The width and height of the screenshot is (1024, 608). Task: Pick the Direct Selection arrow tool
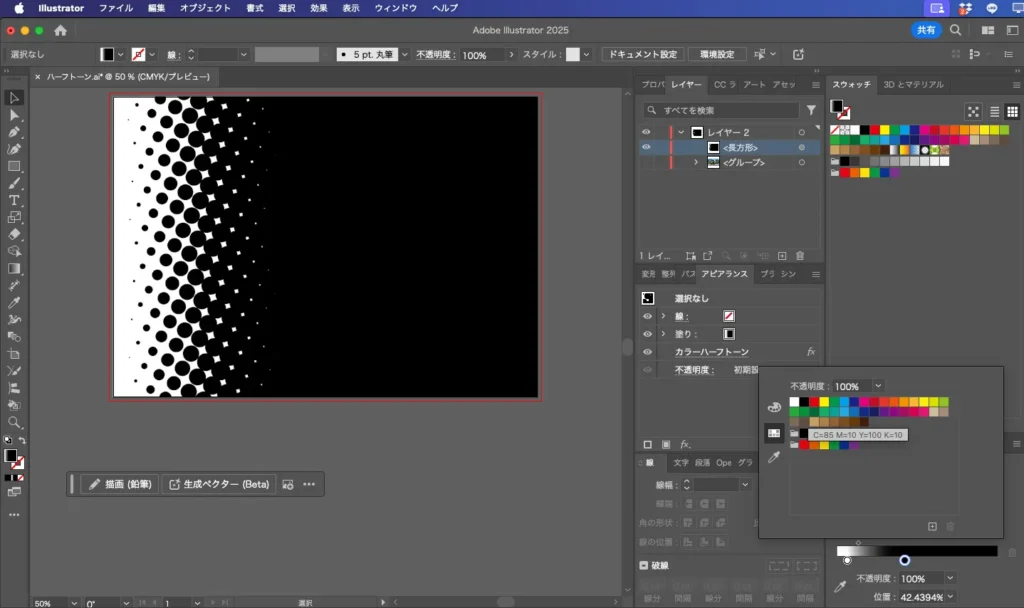pyautogui.click(x=14, y=115)
